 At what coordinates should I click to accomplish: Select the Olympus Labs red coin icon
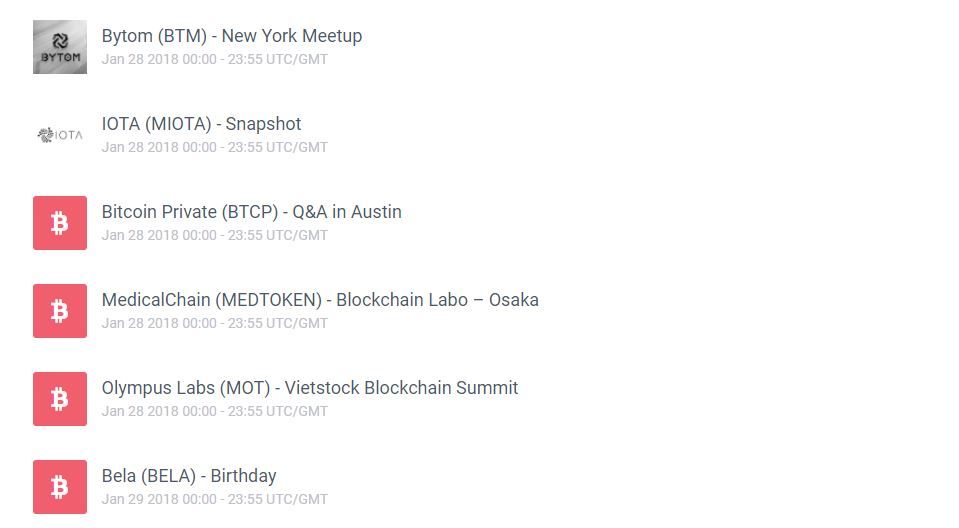60,399
